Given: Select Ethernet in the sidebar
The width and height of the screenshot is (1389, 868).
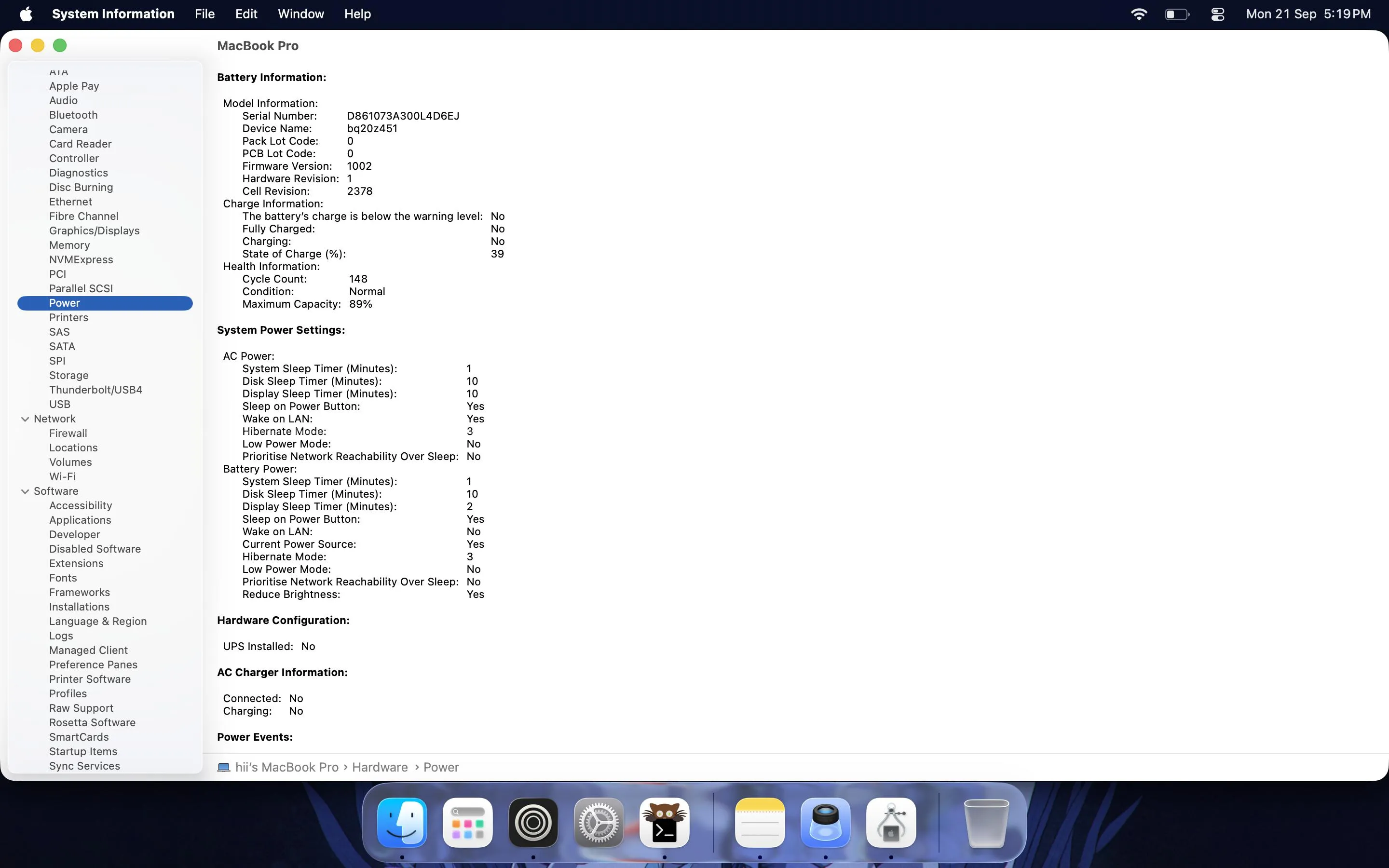Looking at the screenshot, I should 70,202.
